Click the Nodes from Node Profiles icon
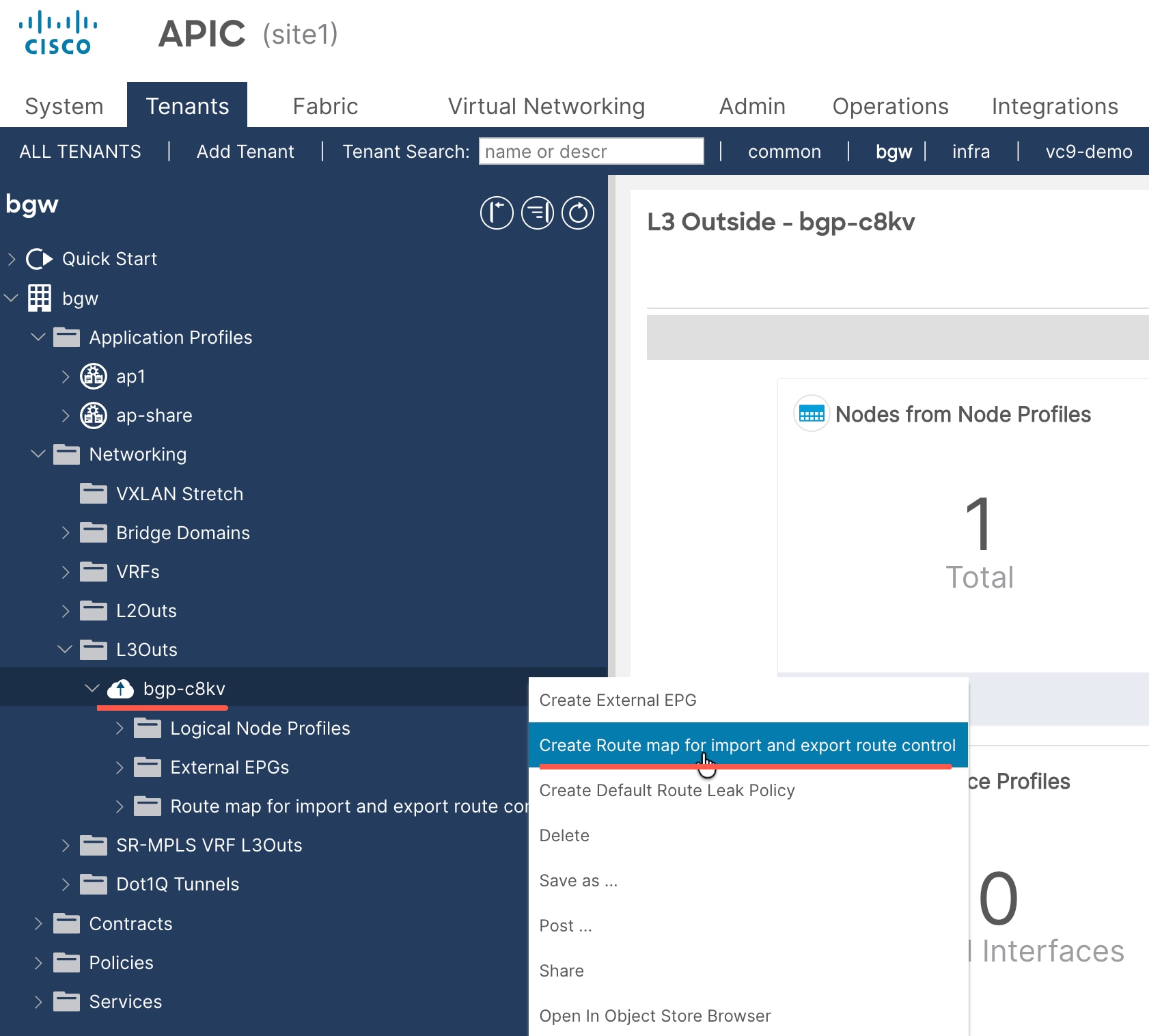Viewport: 1149px width, 1036px height. [812, 413]
